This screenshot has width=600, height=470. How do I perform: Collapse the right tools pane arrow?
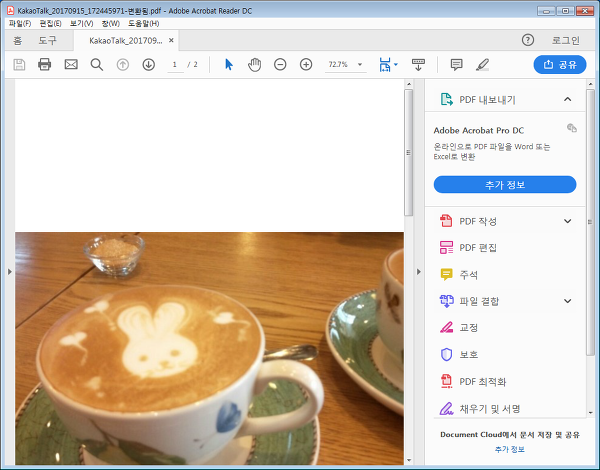tap(419, 272)
